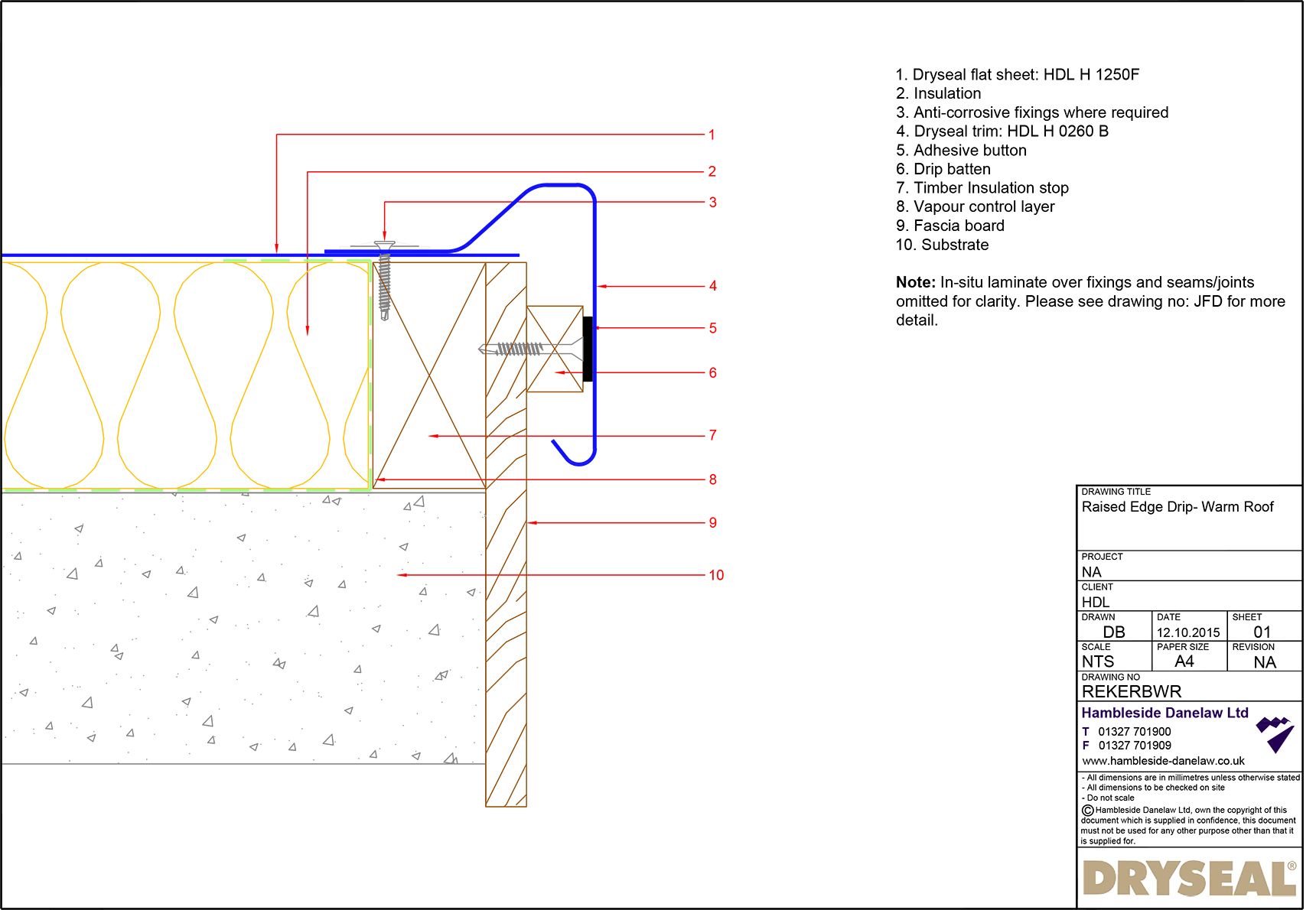Click the fascia board woodgrain graphic
Viewport: 1316px width, 910px height.
505,612
